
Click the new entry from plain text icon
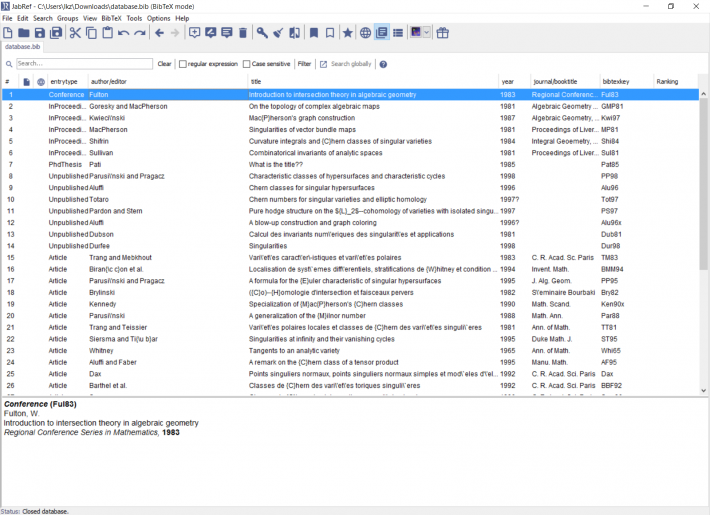point(211,33)
